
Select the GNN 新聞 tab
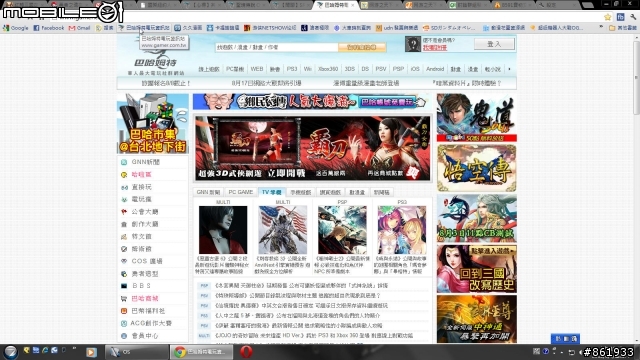point(208,192)
